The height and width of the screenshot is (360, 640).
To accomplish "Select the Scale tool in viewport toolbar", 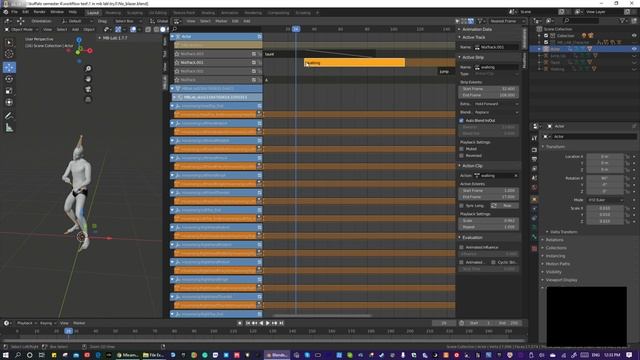I will tap(9, 91).
